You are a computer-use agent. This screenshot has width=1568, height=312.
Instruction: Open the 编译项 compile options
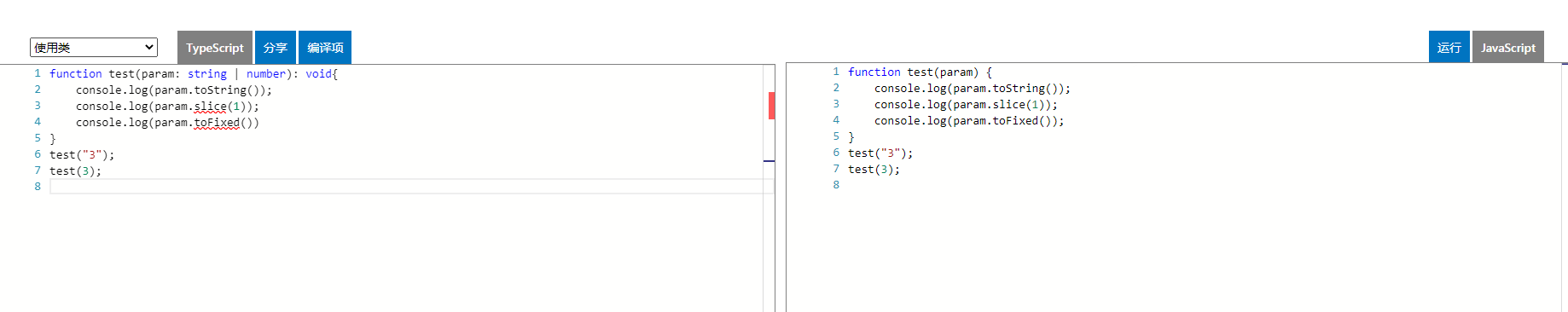click(325, 48)
